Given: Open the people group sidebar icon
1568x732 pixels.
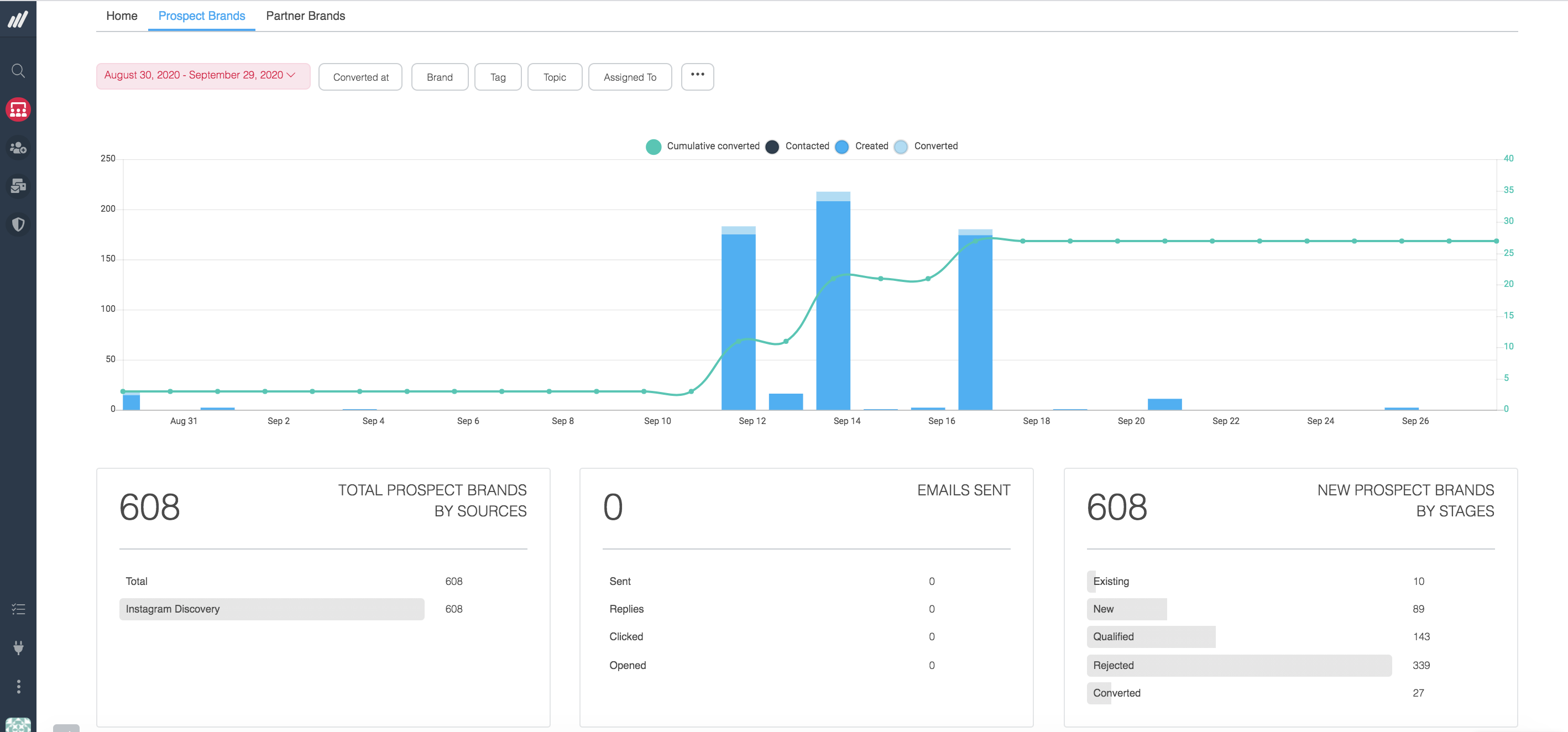Looking at the screenshot, I should pos(18,148).
